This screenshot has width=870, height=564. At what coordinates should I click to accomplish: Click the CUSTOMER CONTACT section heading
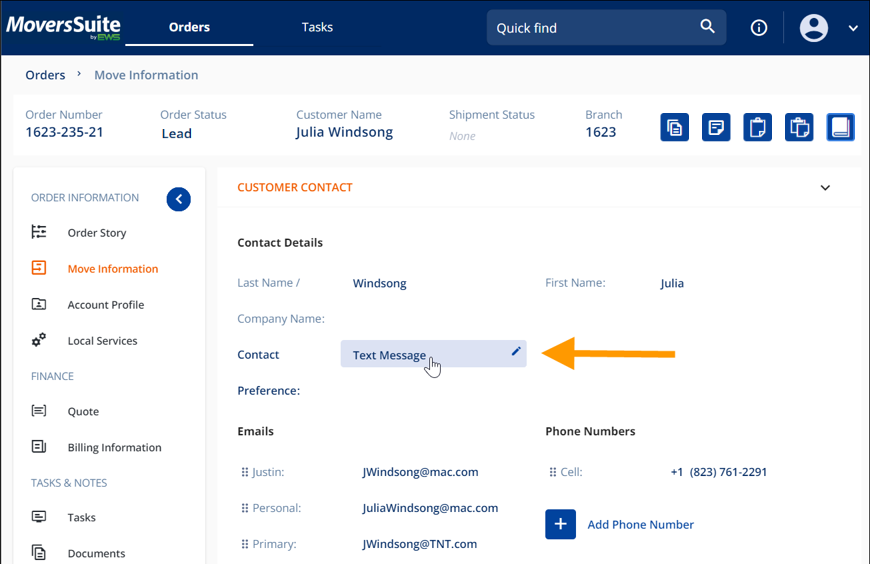click(x=295, y=188)
